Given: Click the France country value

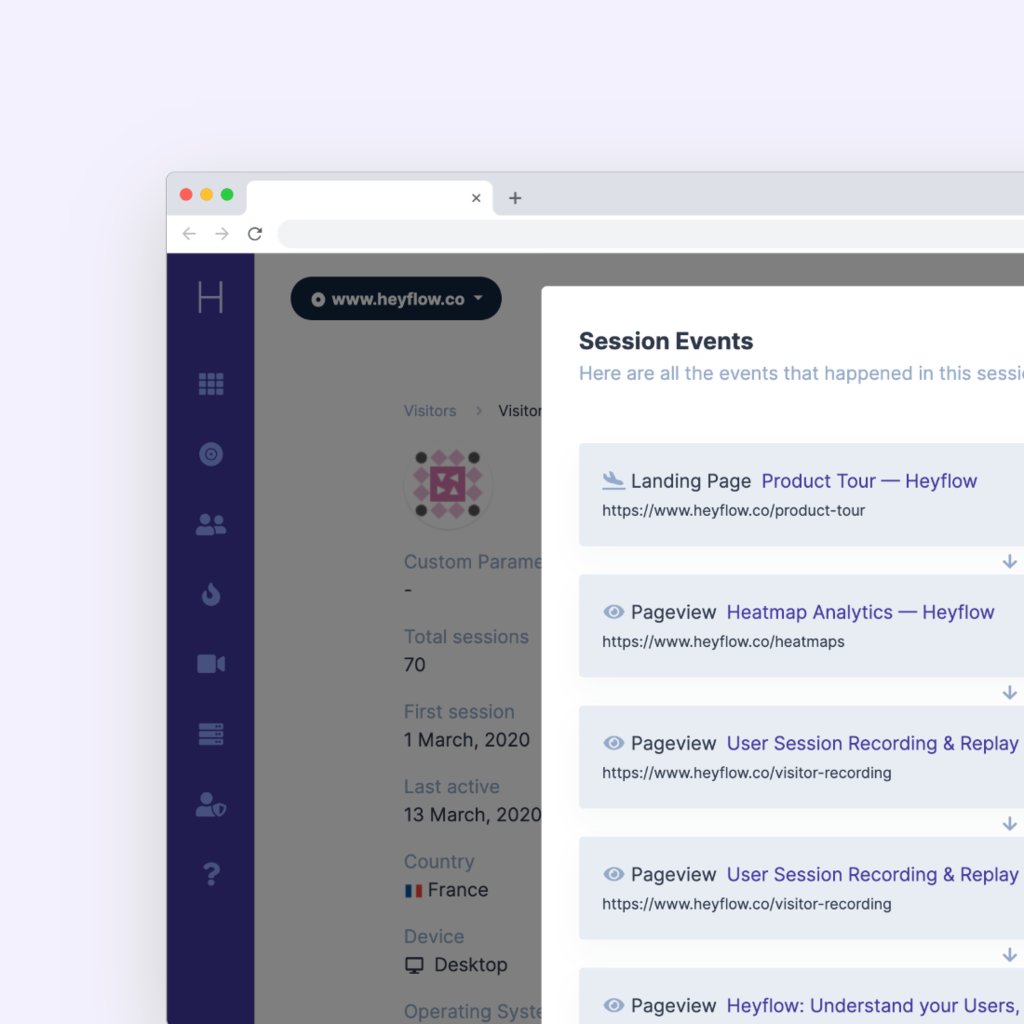Looking at the screenshot, I should (x=447, y=890).
